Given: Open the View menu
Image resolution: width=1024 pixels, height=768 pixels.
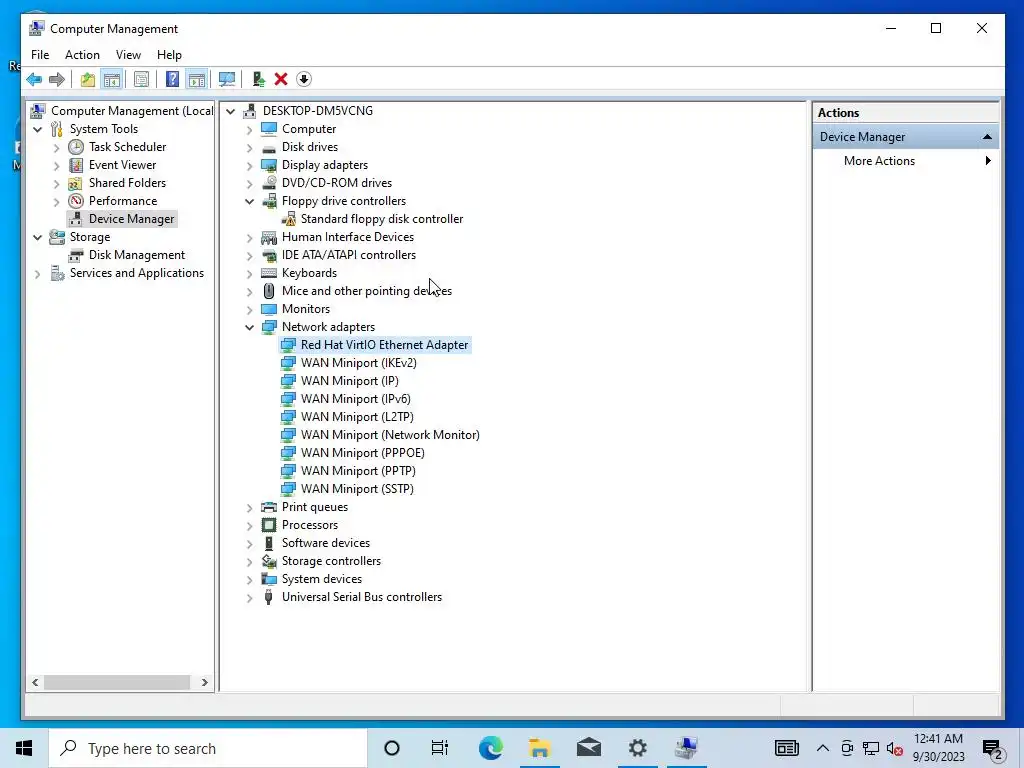Looking at the screenshot, I should click(x=128, y=55).
